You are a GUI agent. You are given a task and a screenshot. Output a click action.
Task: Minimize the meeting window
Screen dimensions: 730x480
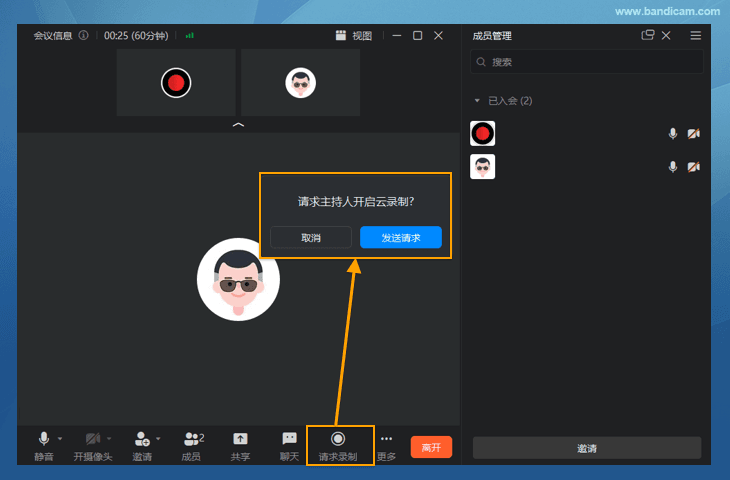pos(397,35)
